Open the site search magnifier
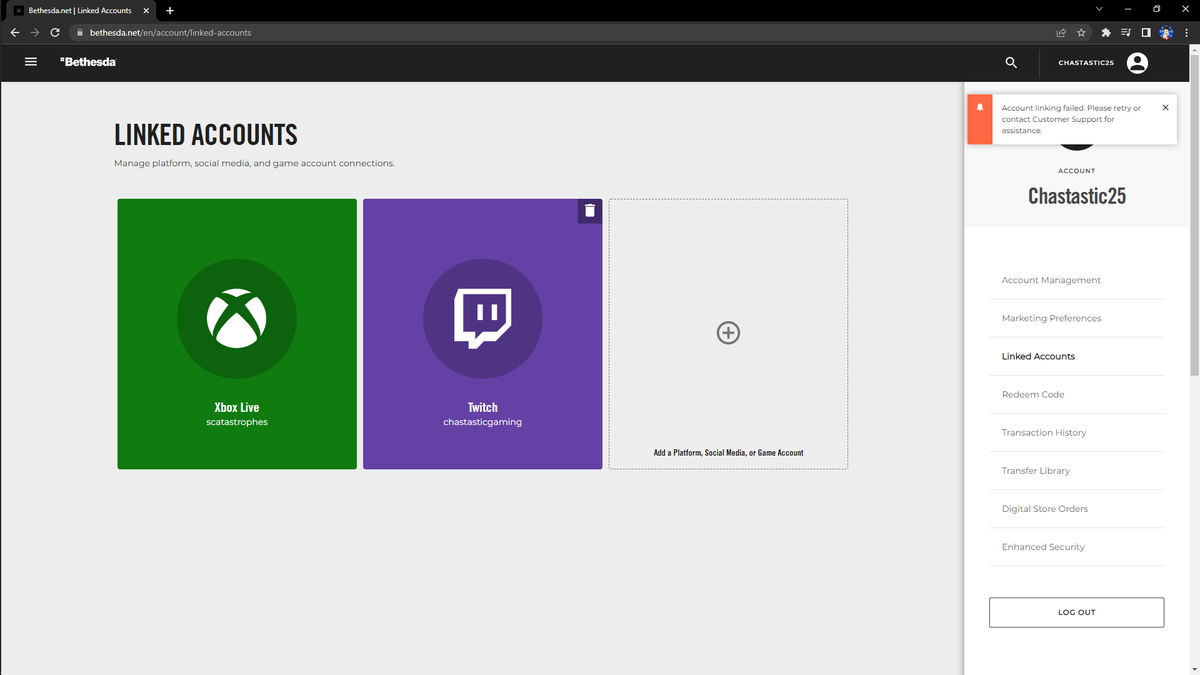Viewport: 1200px width, 675px height. click(x=1011, y=62)
